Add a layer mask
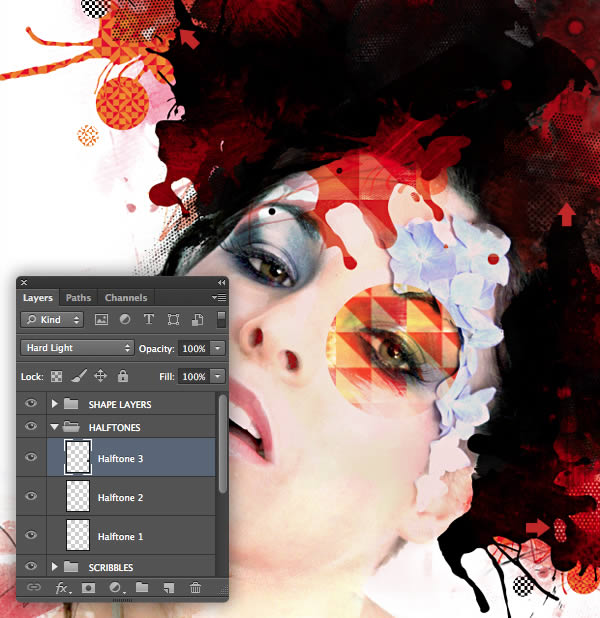The height and width of the screenshot is (618, 600). tap(88, 588)
